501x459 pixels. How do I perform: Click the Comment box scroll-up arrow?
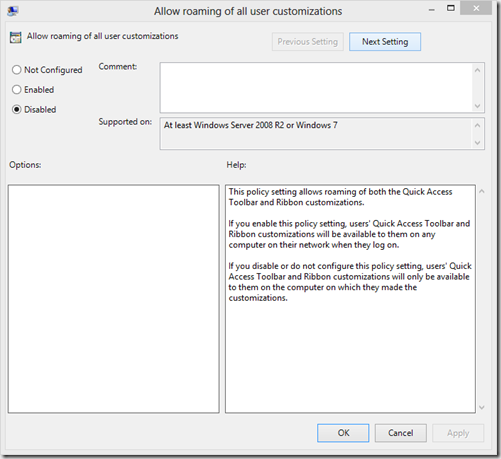pos(477,70)
